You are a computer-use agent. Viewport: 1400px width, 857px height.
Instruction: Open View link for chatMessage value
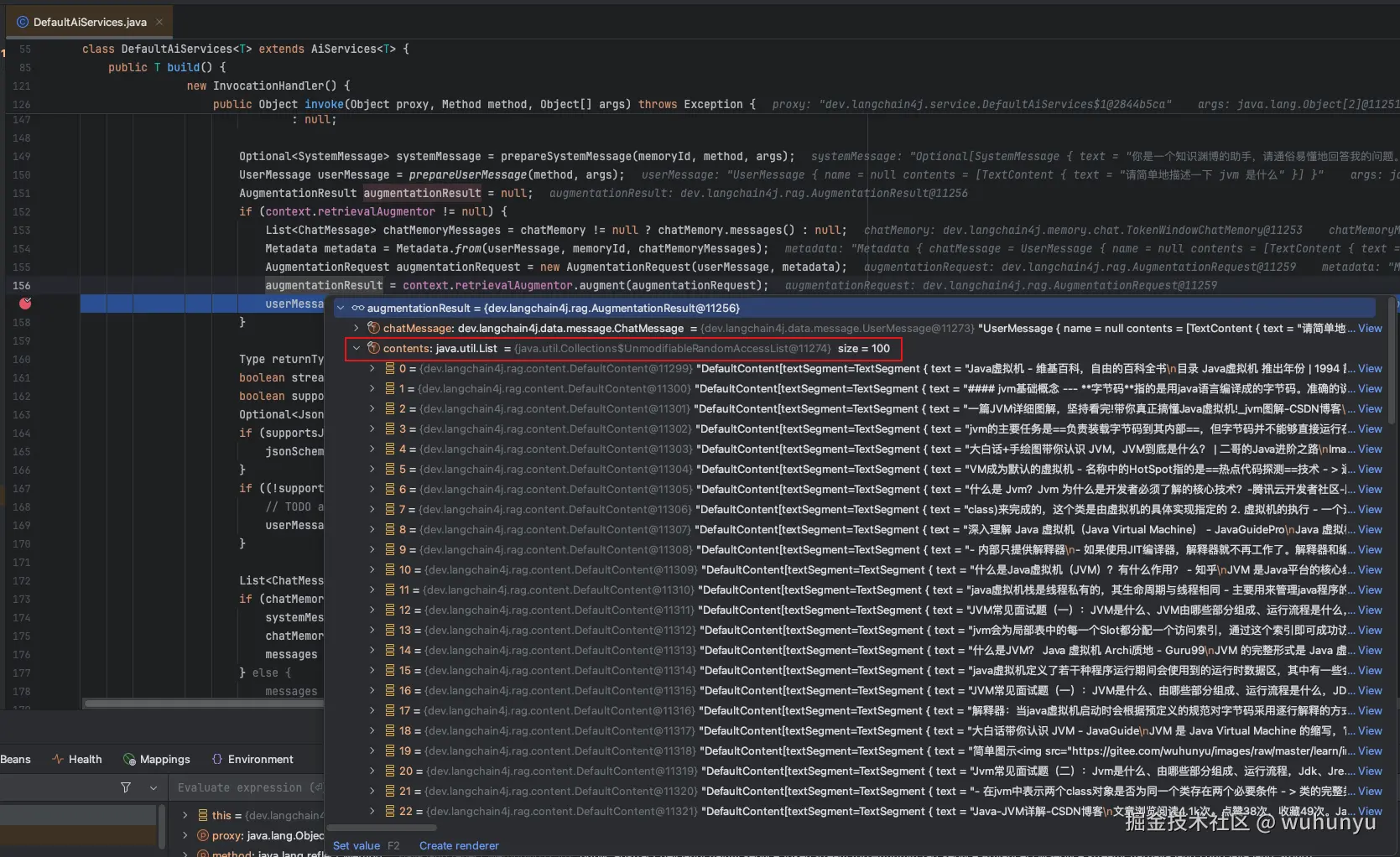click(x=1370, y=328)
